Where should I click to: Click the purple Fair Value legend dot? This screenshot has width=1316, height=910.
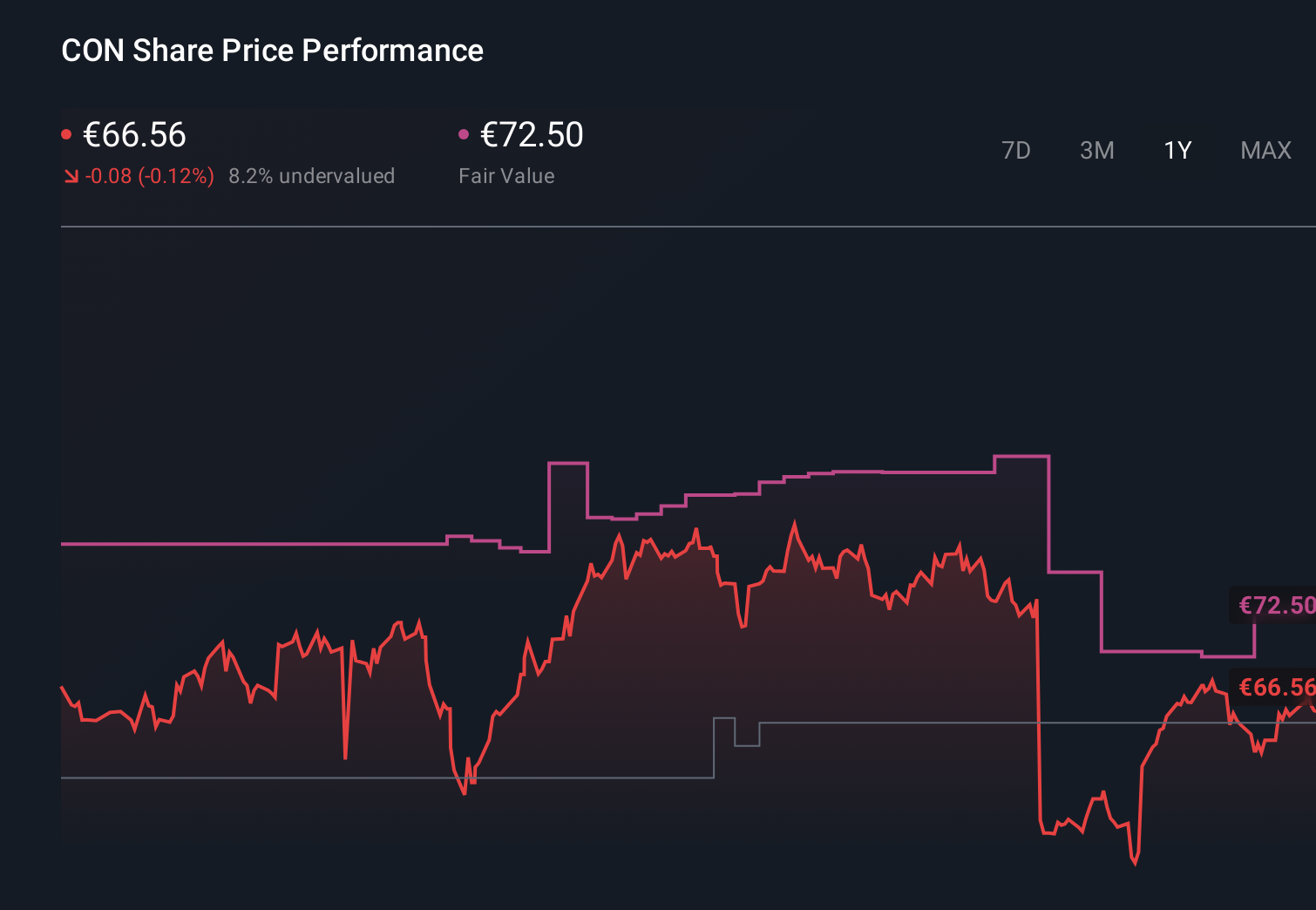[465, 132]
